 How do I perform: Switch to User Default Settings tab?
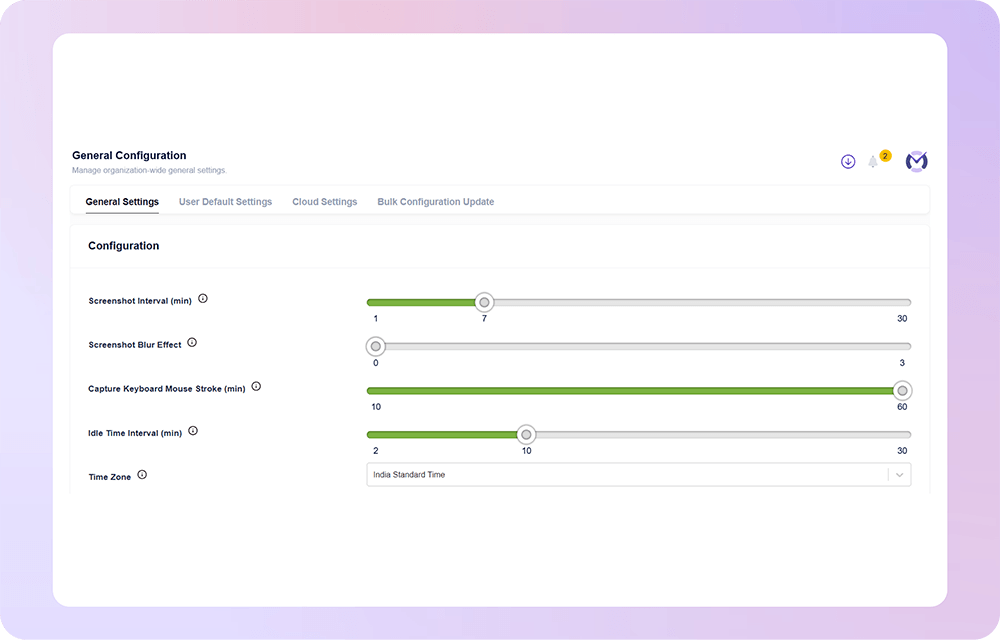(225, 201)
